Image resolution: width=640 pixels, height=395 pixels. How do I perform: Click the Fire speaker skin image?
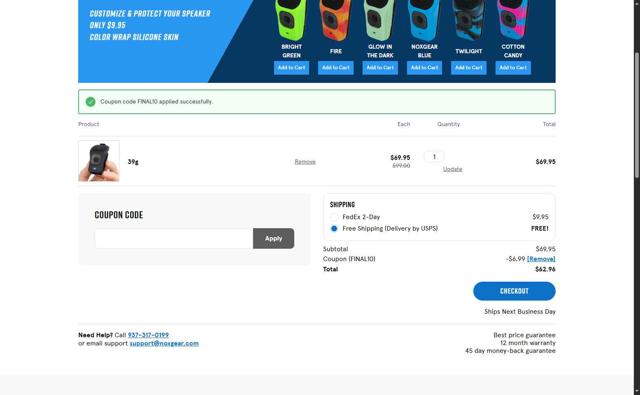335,20
